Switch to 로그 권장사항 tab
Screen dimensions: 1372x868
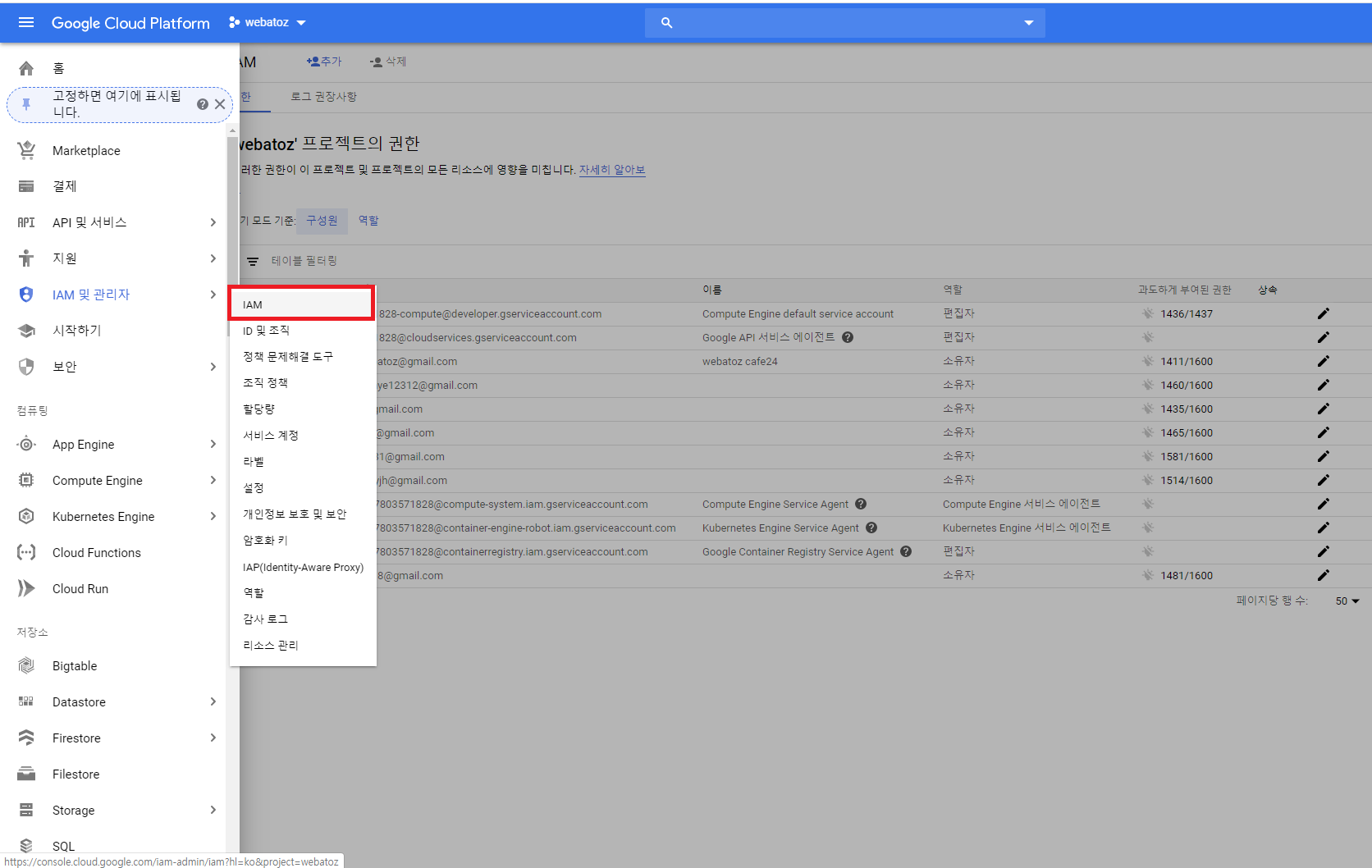click(x=323, y=97)
